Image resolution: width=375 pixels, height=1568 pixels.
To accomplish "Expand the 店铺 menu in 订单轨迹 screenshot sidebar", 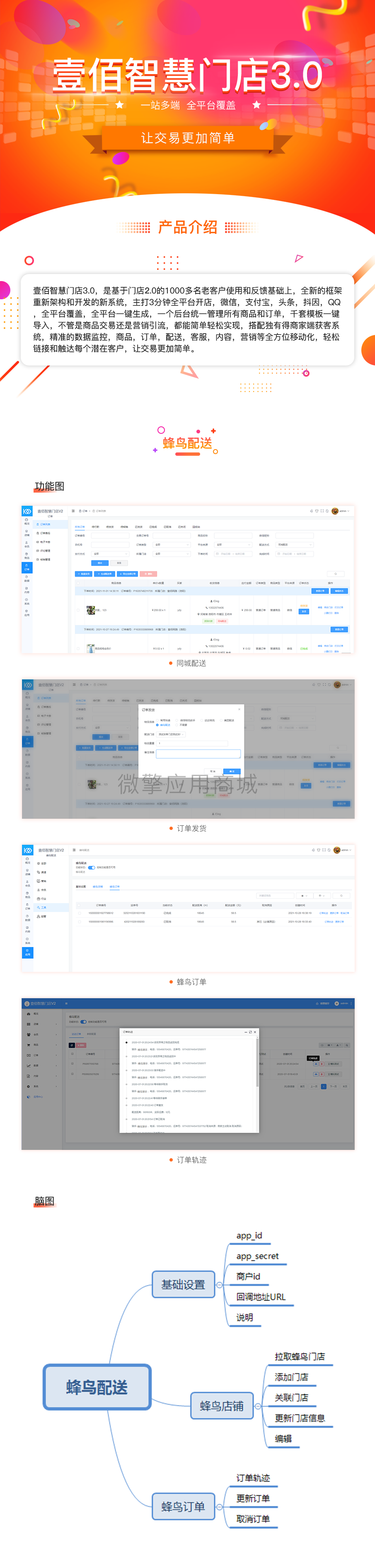I will pos(42,1024).
